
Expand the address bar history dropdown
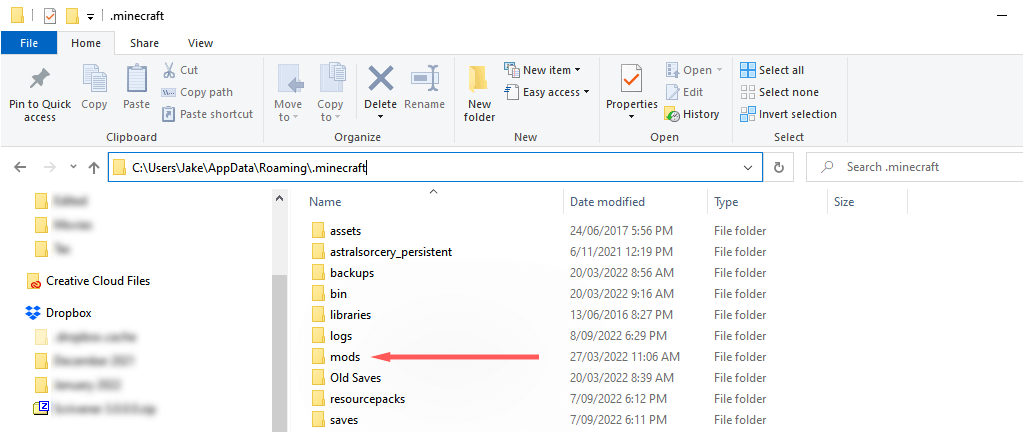(748, 167)
